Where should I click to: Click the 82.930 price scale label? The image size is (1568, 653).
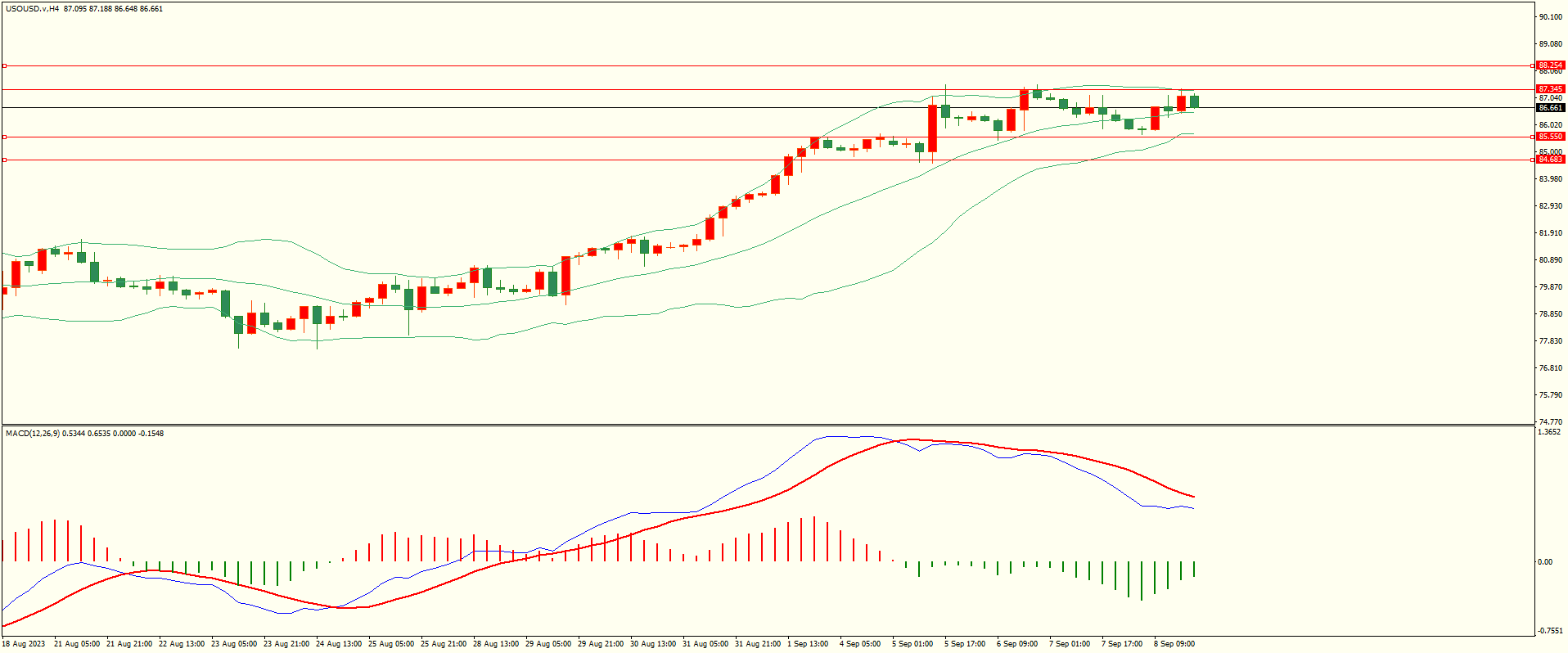coord(1551,206)
